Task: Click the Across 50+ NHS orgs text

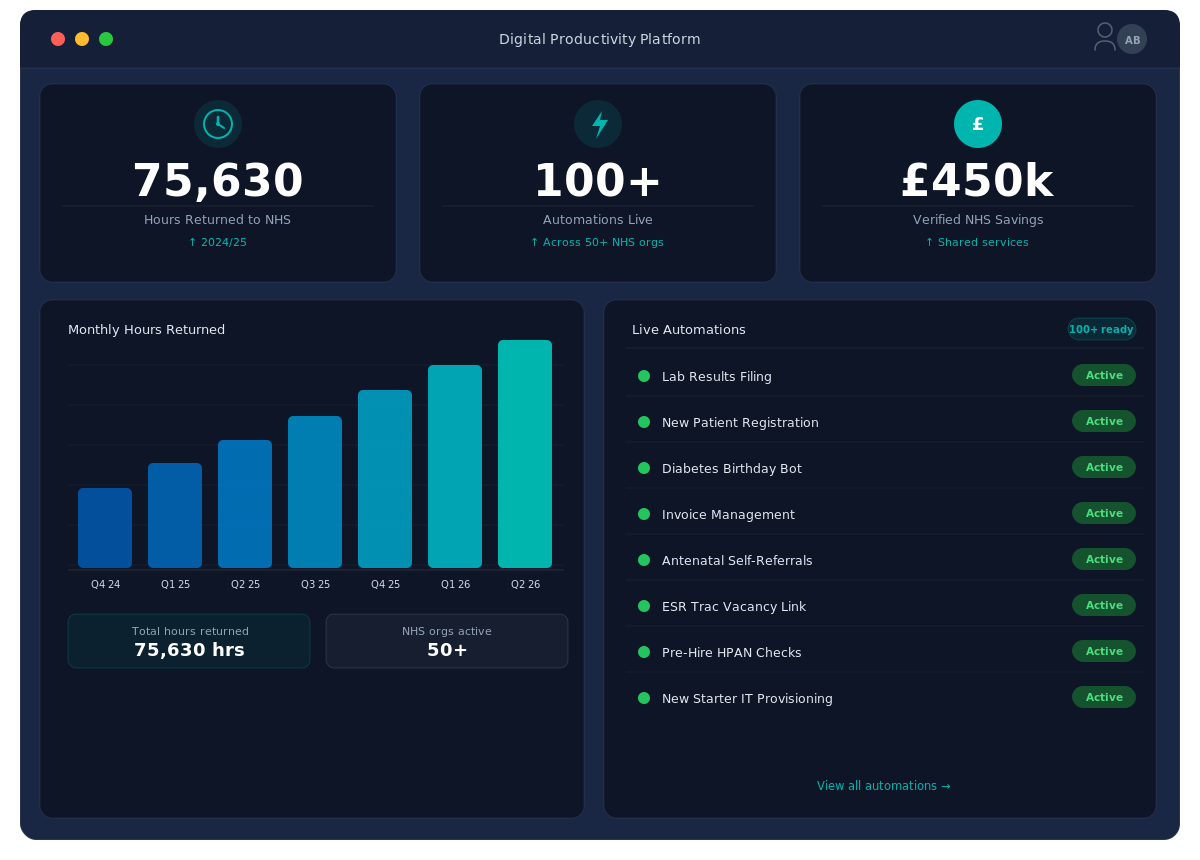Action: point(597,243)
